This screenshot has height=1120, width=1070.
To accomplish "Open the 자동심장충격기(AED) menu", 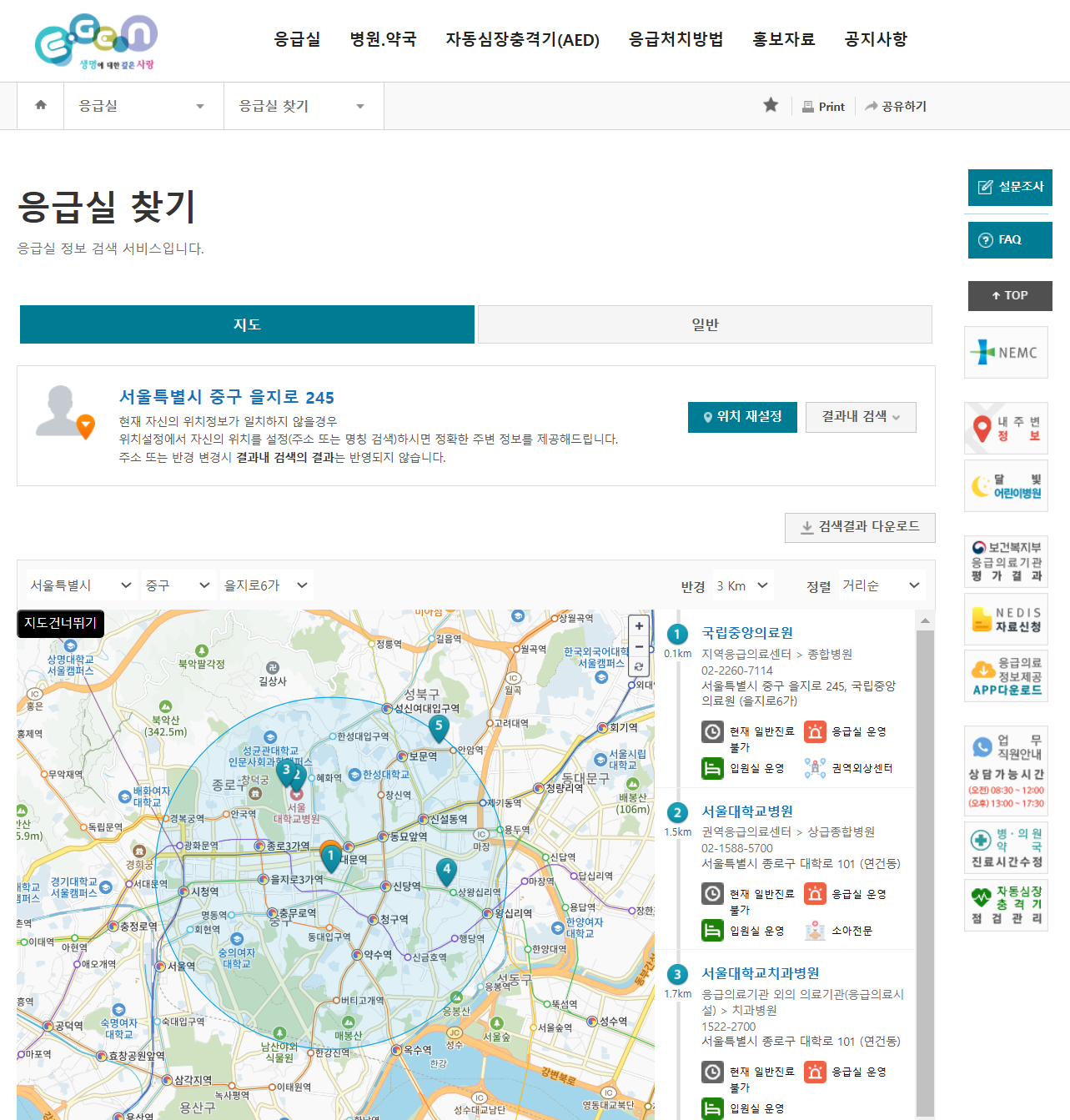I will click(523, 39).
